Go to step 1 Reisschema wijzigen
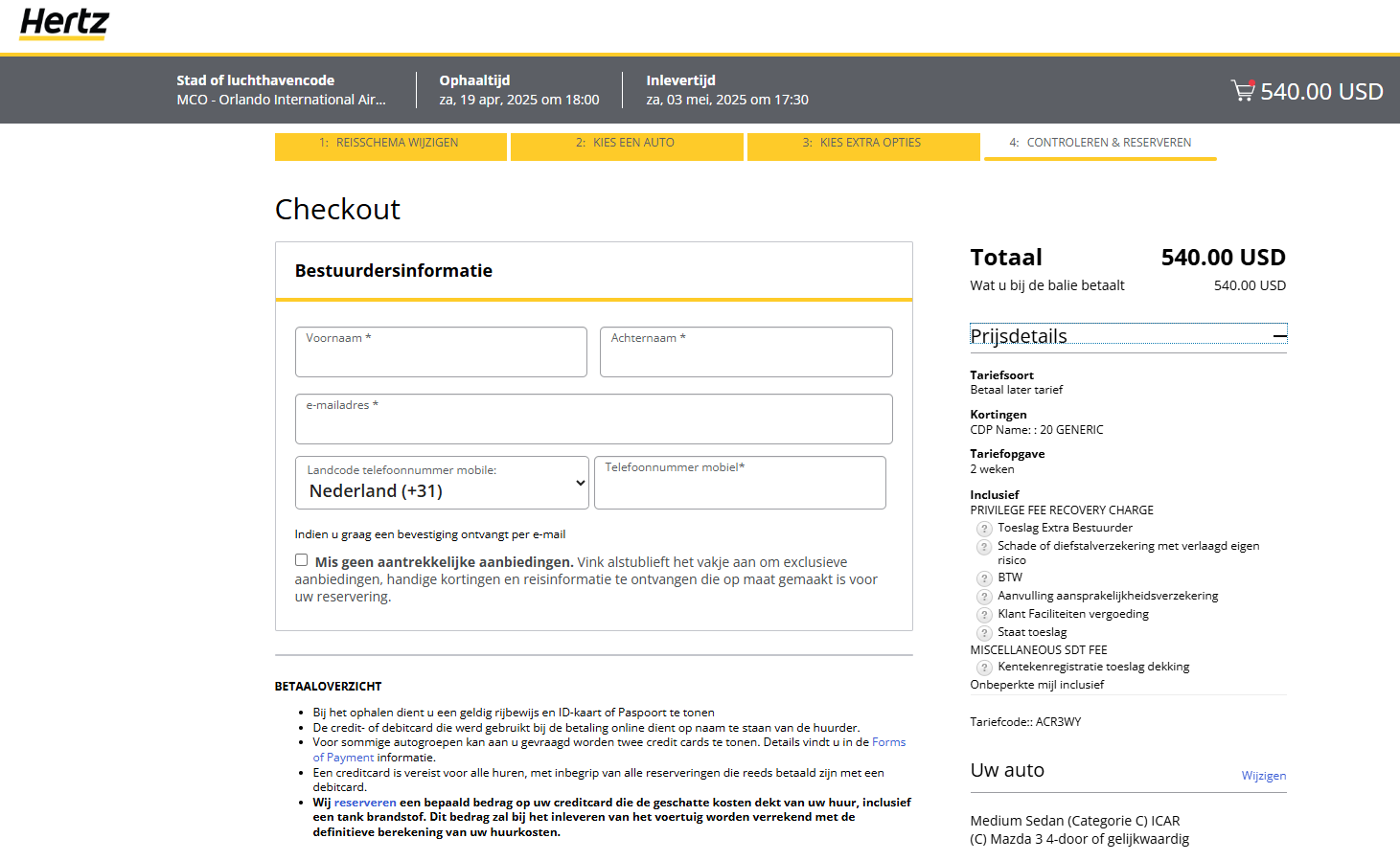Image resolution: width=1400 pixels, height=861 pixels. (x=390, y=143)
